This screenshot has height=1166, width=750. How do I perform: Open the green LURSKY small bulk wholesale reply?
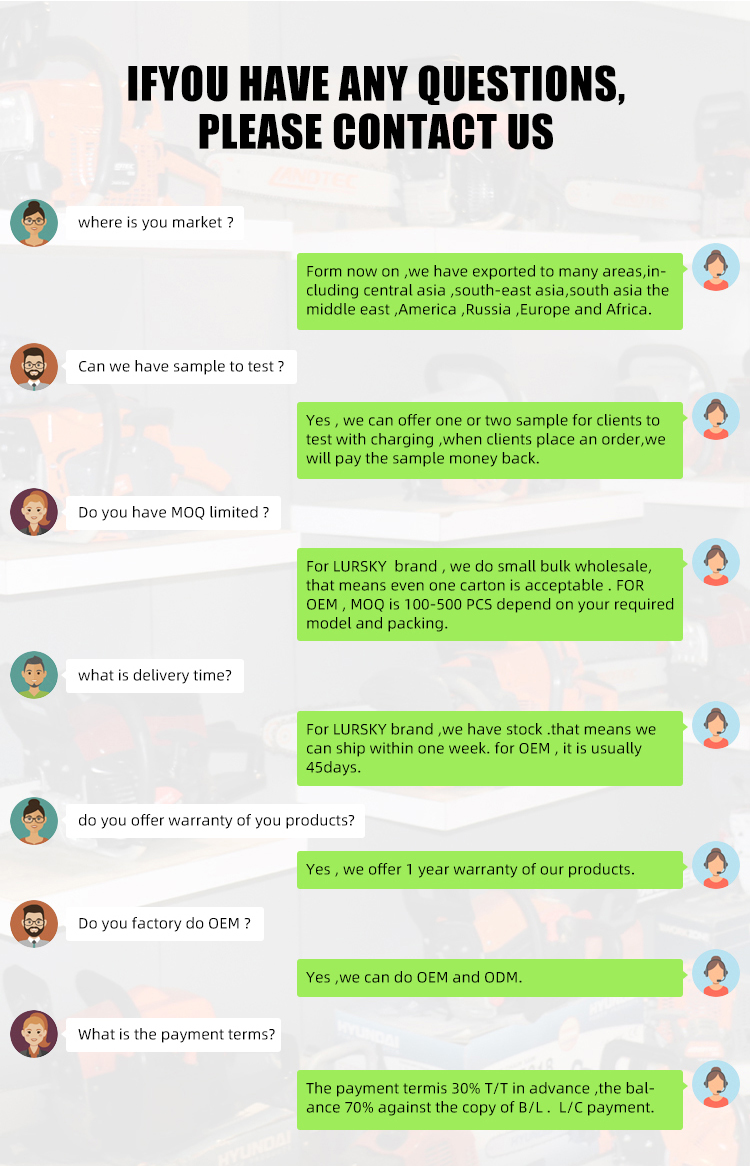click(490, 594)
